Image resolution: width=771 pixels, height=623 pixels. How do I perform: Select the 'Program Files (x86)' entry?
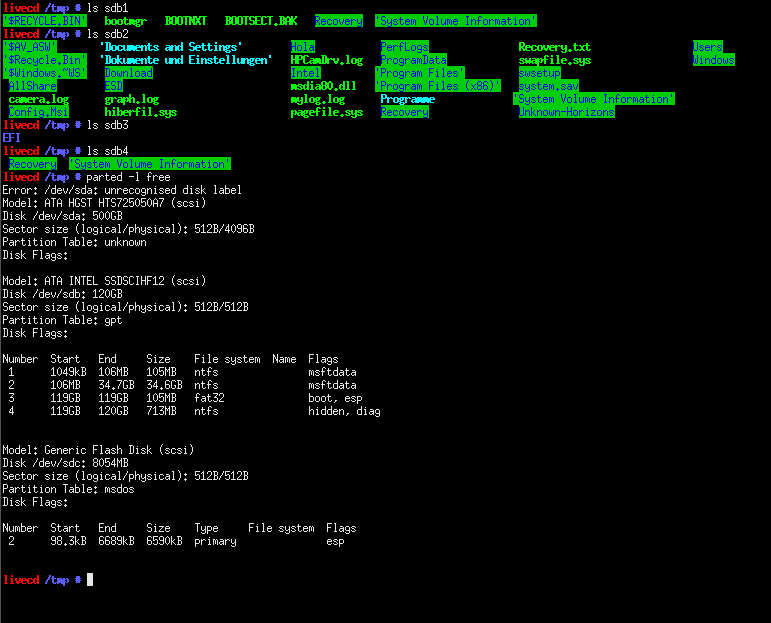[438, 86]
